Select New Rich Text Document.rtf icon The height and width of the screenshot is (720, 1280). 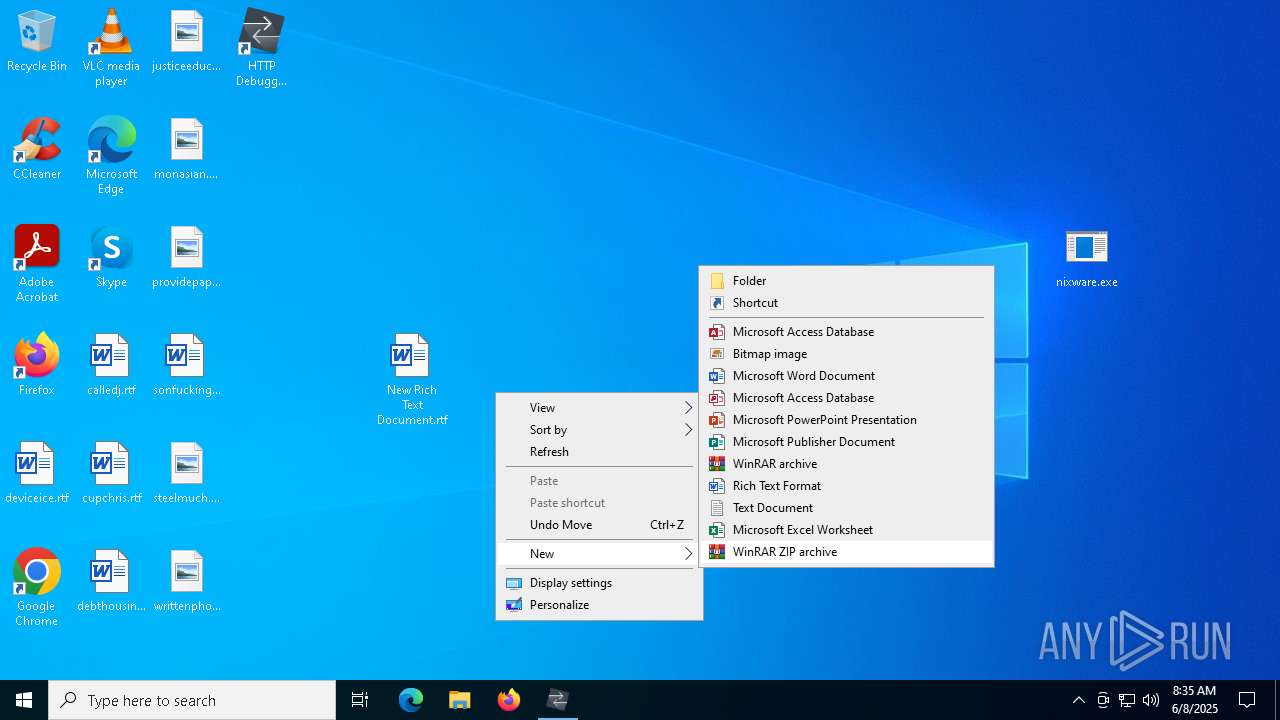412,380
